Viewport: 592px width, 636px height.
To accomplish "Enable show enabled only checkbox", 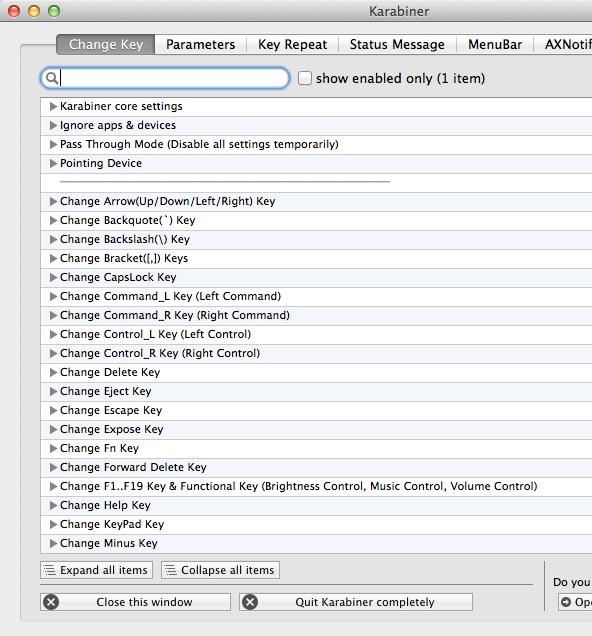I will click(x=305, y=78).
